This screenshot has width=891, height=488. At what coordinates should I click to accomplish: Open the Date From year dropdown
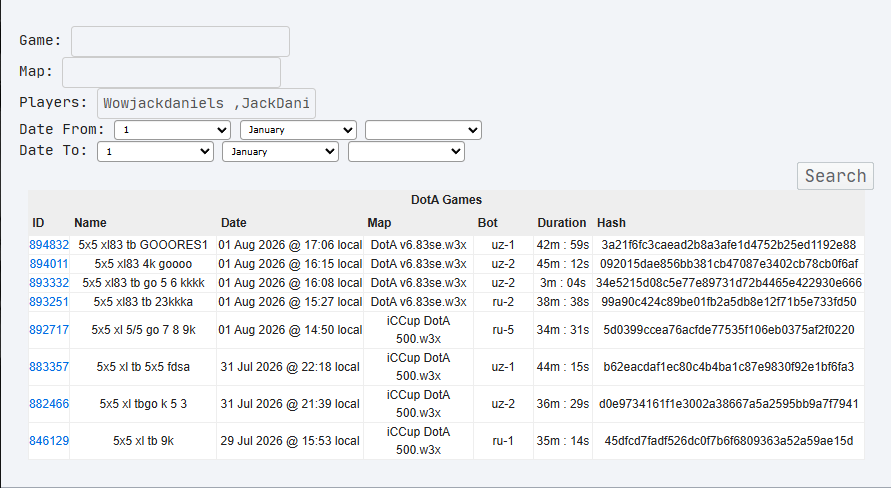point(423,130)
